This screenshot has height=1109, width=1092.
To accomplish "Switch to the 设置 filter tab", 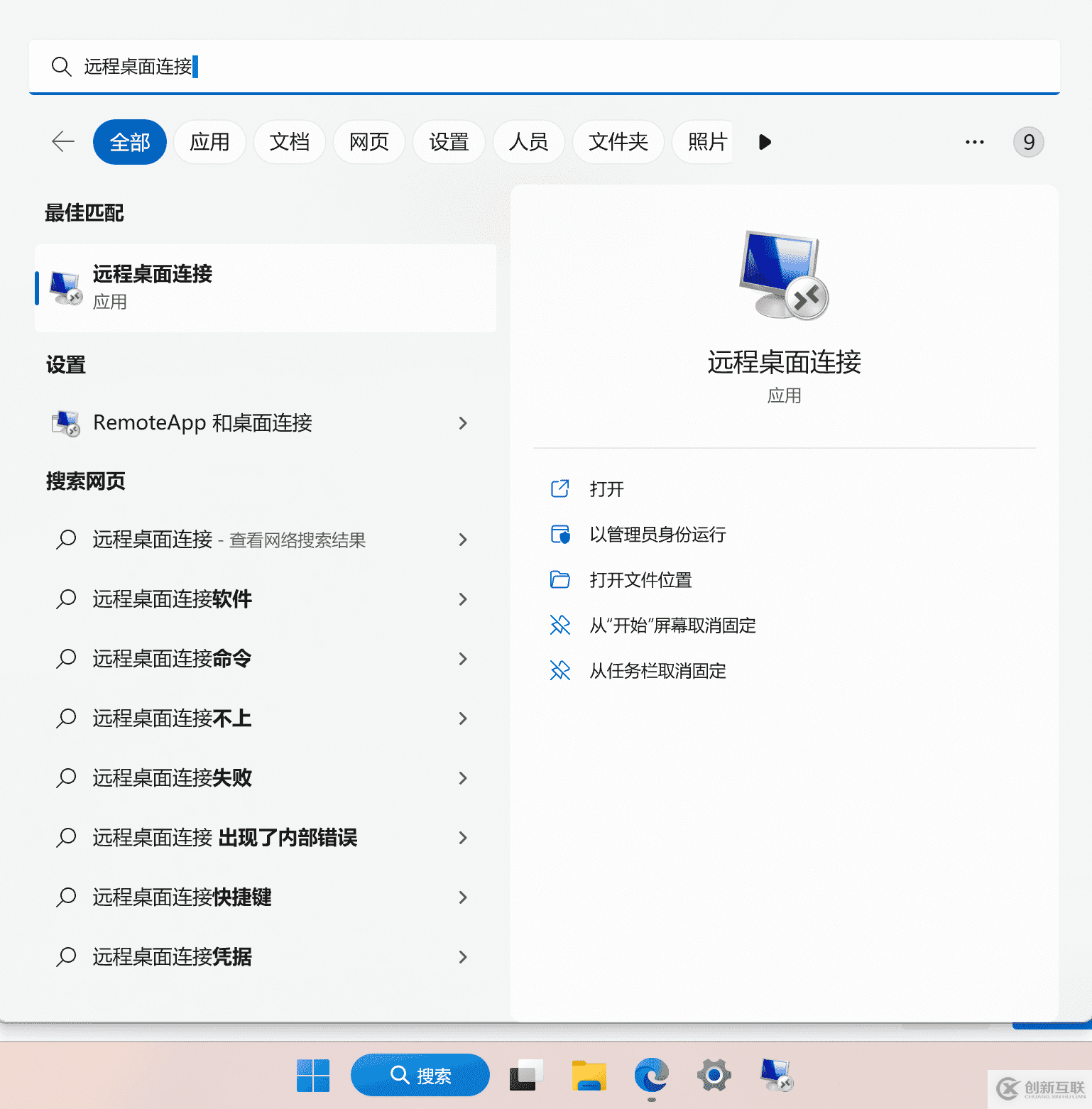I will pos(449,142).
